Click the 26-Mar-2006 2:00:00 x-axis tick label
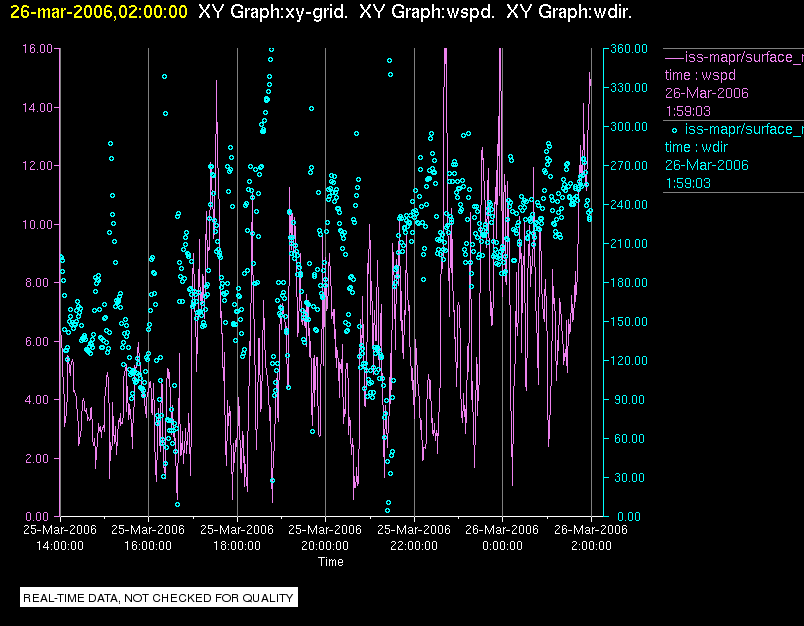This screenshot has height=626, width=804. [590, 538]
